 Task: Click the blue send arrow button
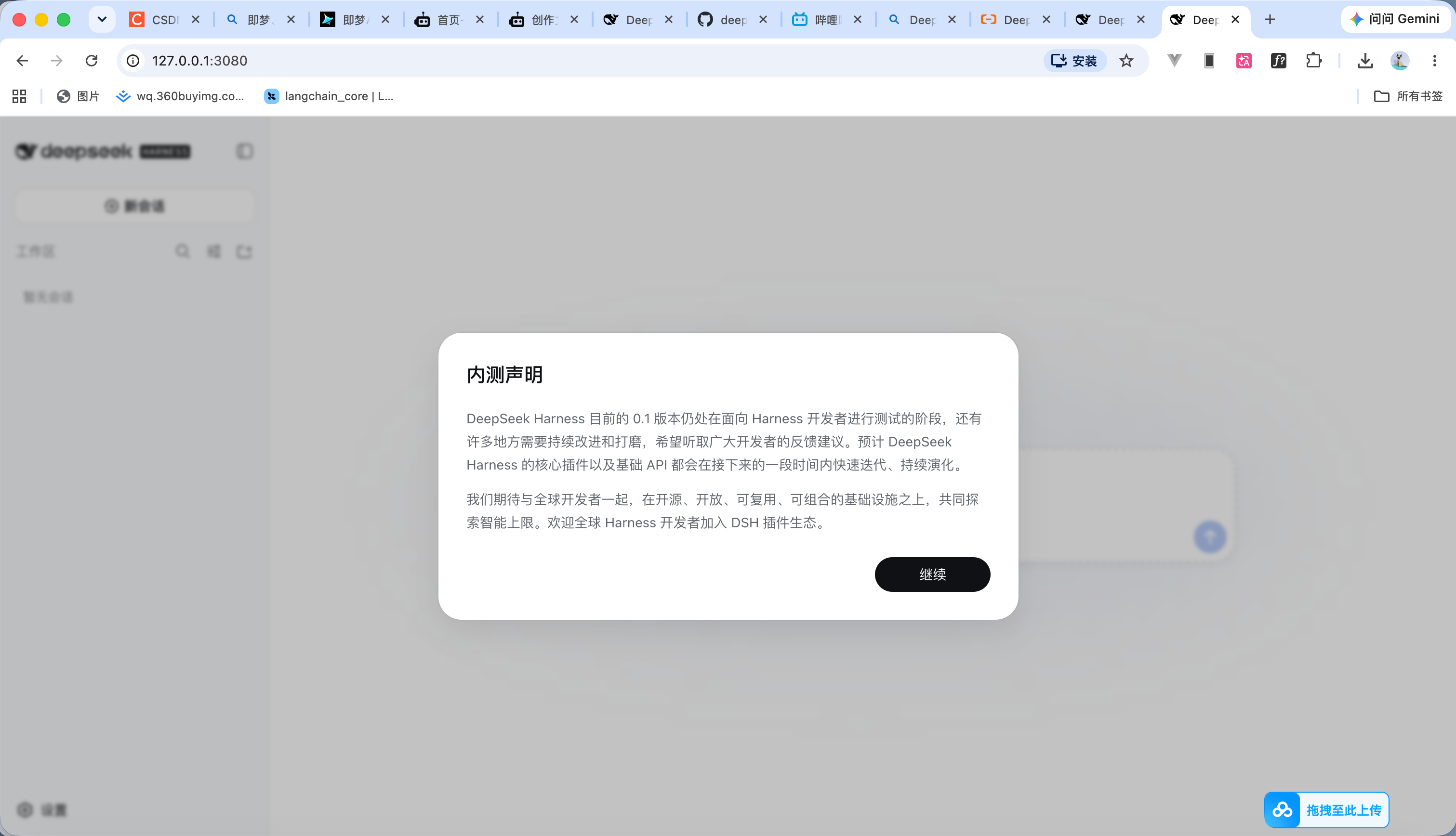tap(1210, 537)
